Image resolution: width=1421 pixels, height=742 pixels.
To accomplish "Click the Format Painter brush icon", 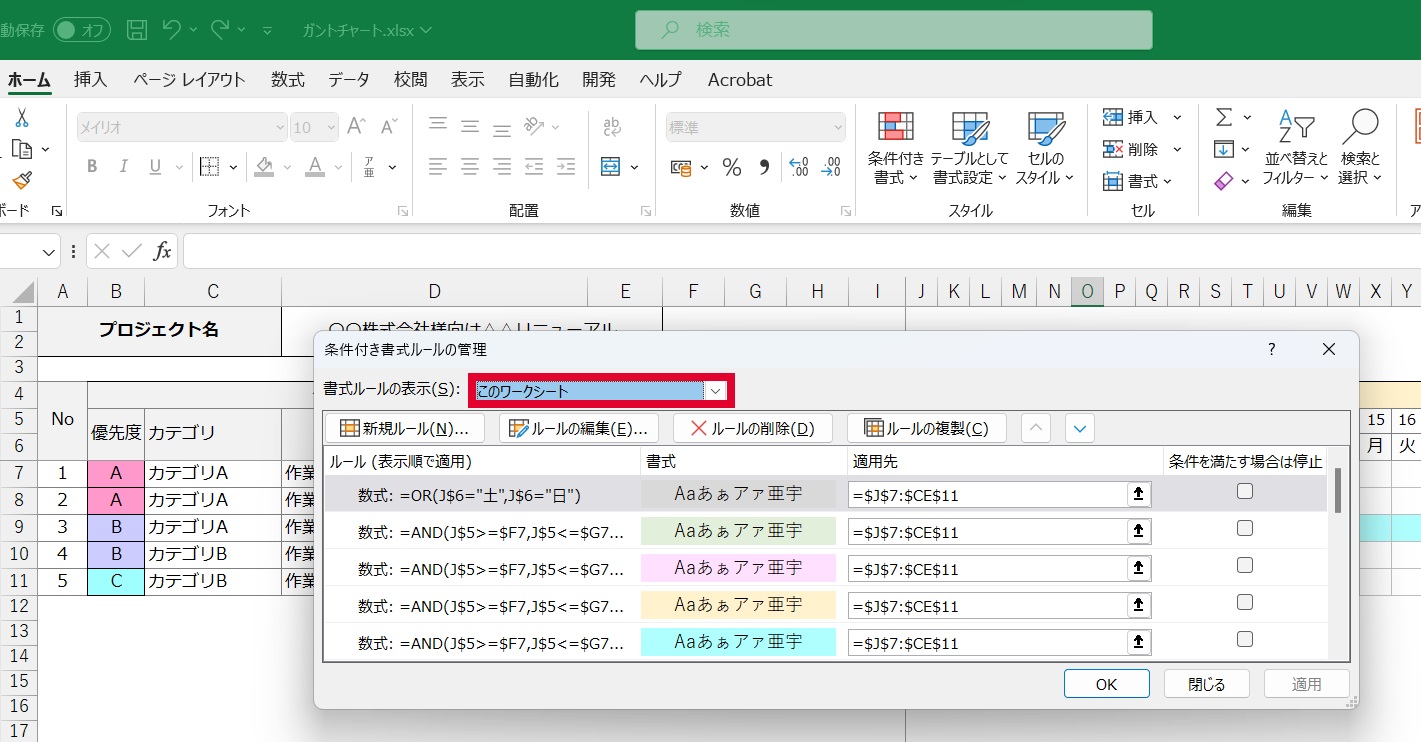I will pos(21,180).
